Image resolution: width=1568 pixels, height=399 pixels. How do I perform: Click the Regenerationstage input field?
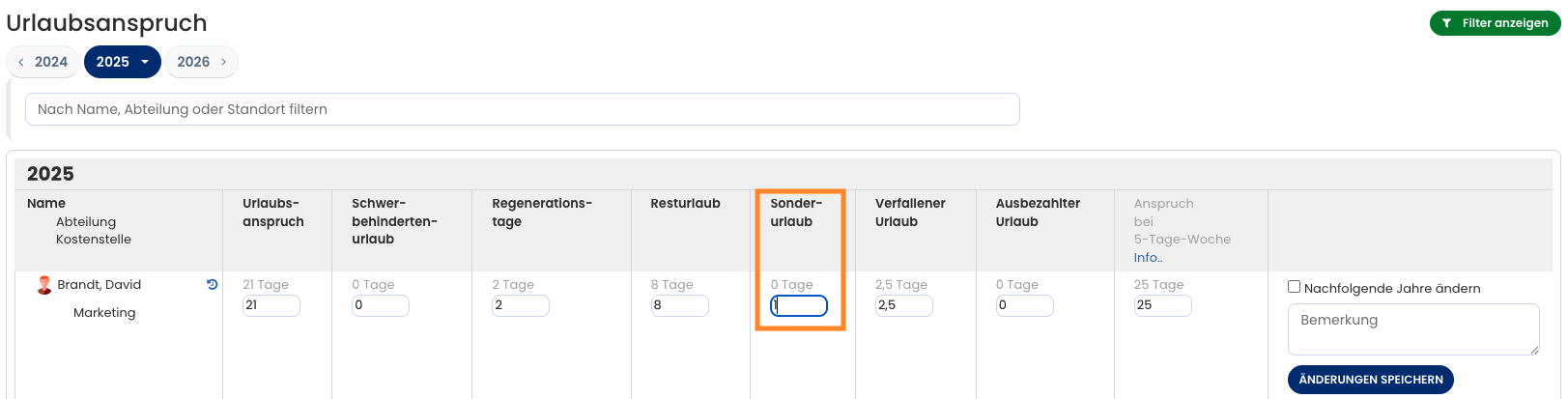point(520,305)
